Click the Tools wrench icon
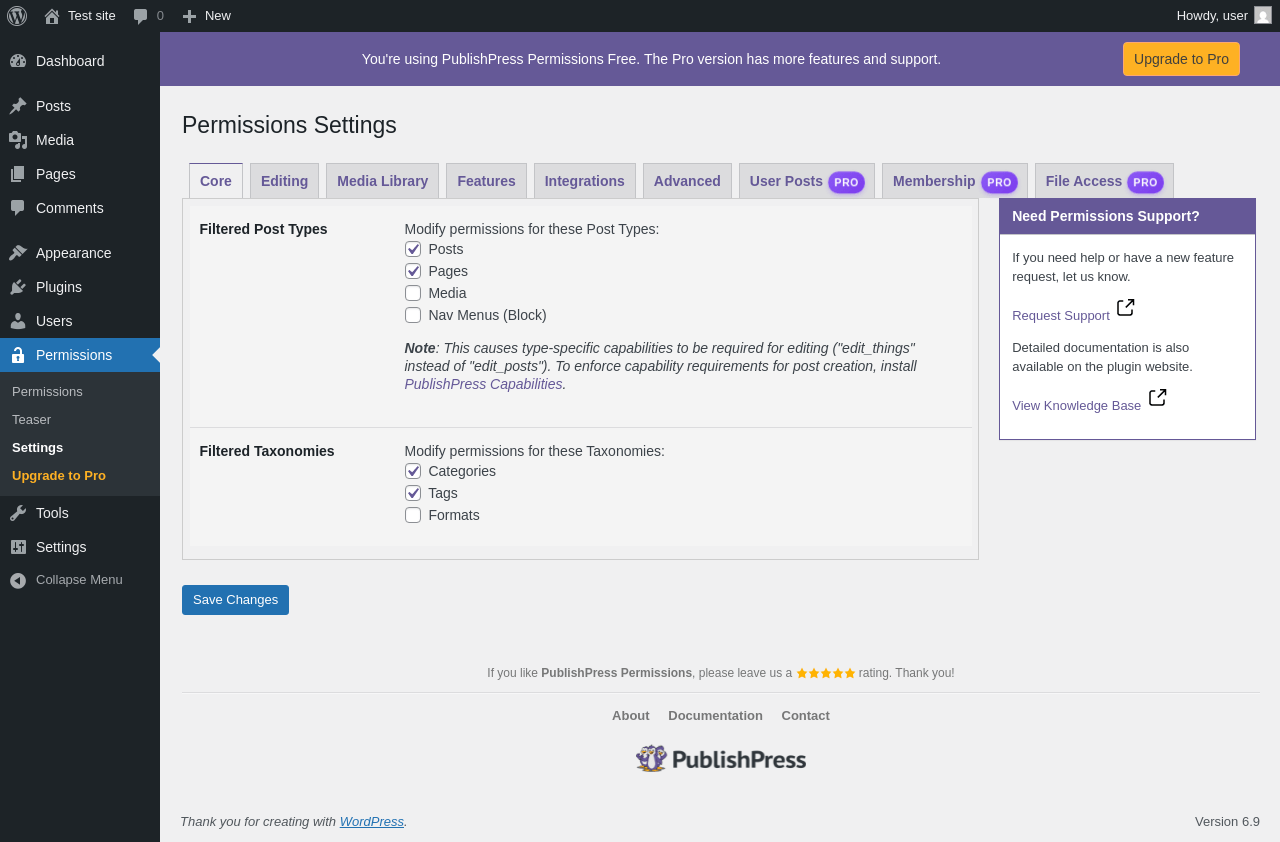This screenshot has width=1280, height=842. coord(18,513)
